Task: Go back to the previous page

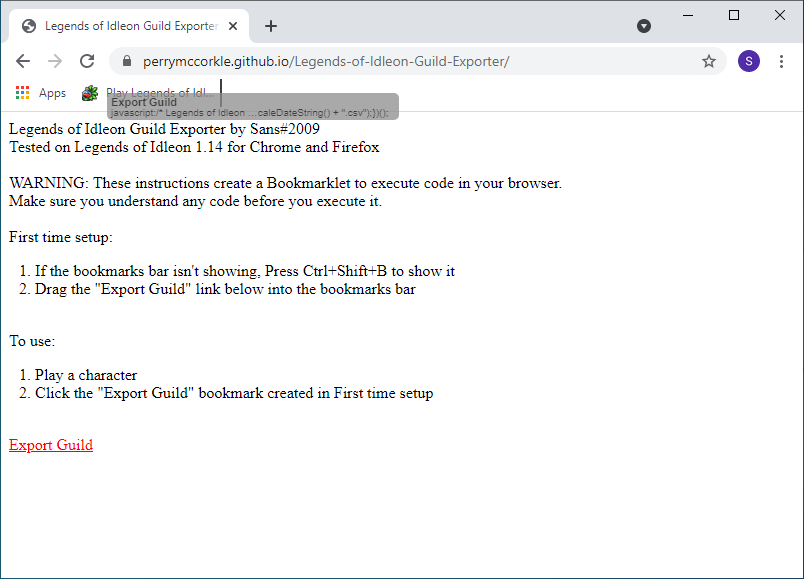Action: click(x=23, y=61)
